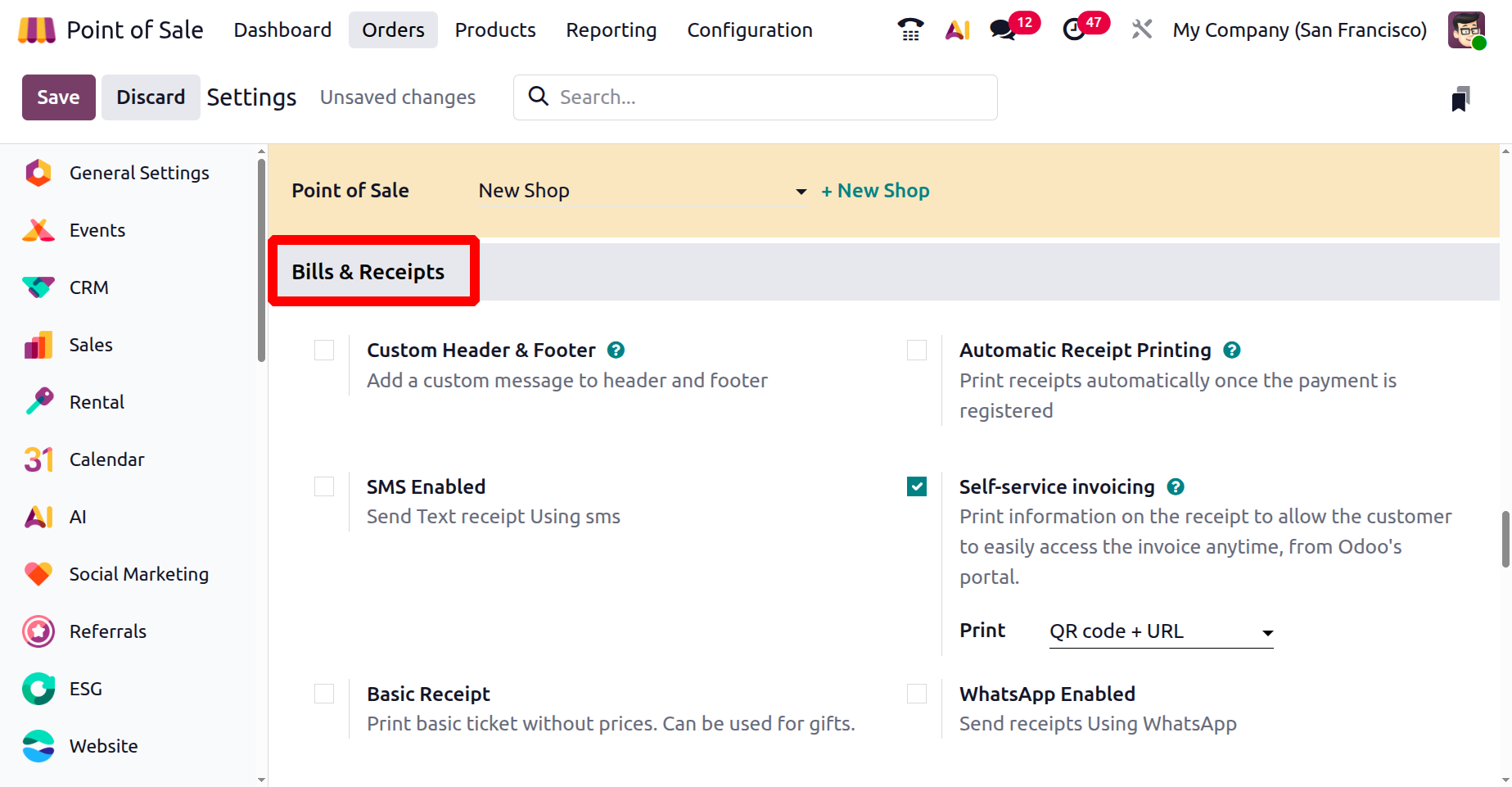Open the AI assistant icon in top bar
Image resolution: width=1512 pixels, height=787 pixels.
point(957,30)
